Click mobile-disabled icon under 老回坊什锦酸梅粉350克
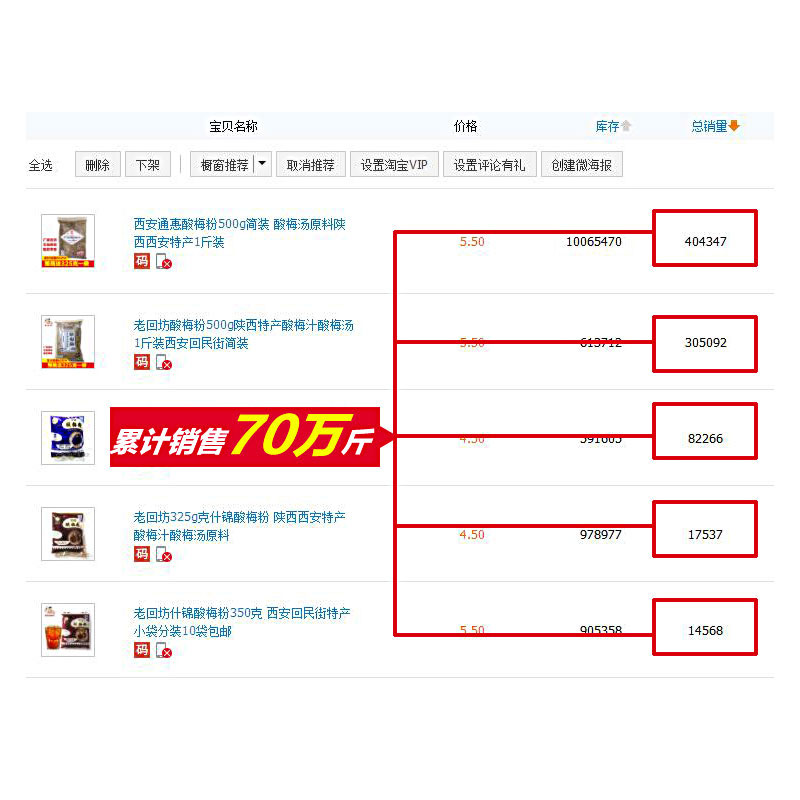 tap(164, 650)
